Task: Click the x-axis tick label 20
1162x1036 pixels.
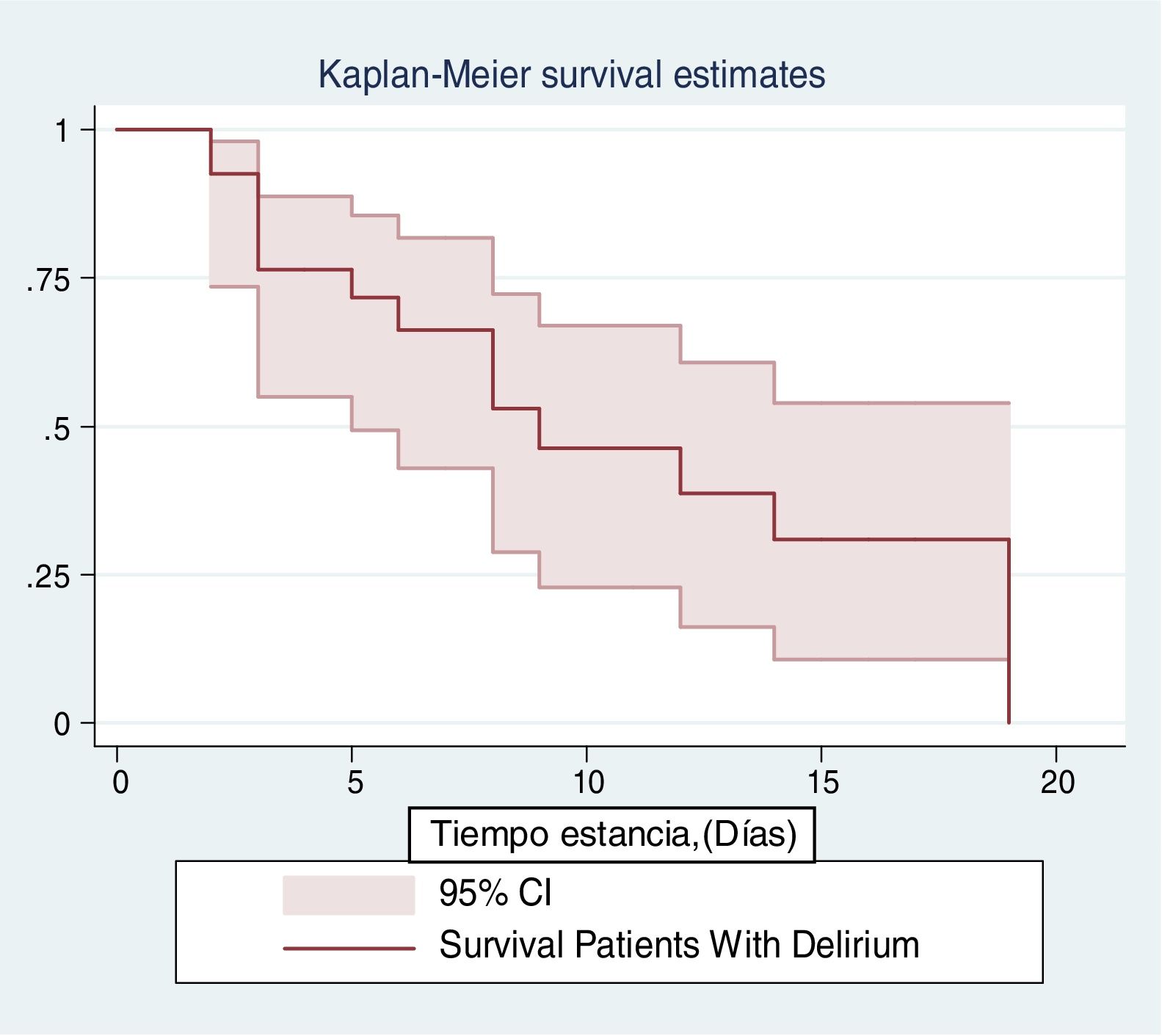Action: pyautogui.click(x=1057, y=783)
